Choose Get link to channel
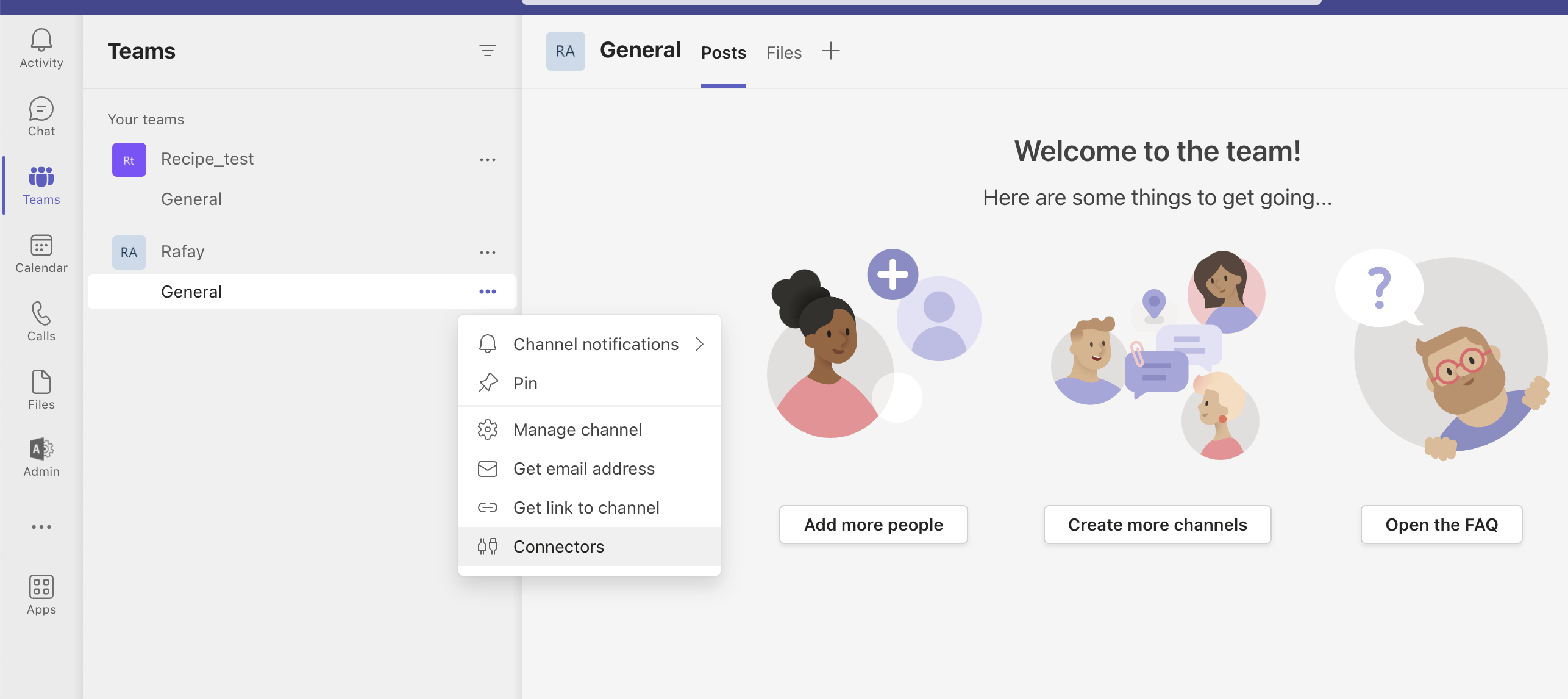The image size is (1568, 699). (590, 507)
